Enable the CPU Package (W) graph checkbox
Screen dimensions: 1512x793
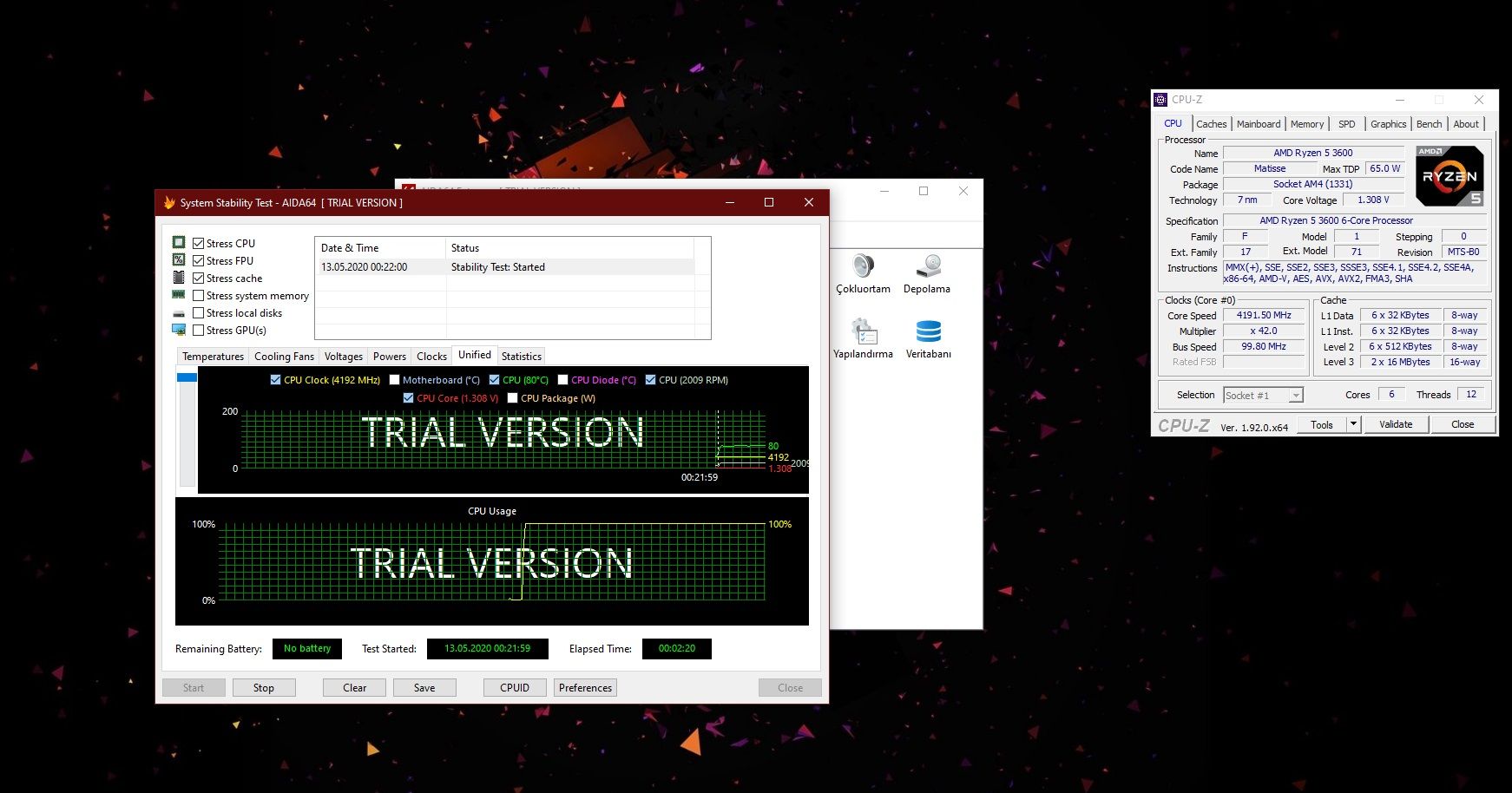coord(513,398)
